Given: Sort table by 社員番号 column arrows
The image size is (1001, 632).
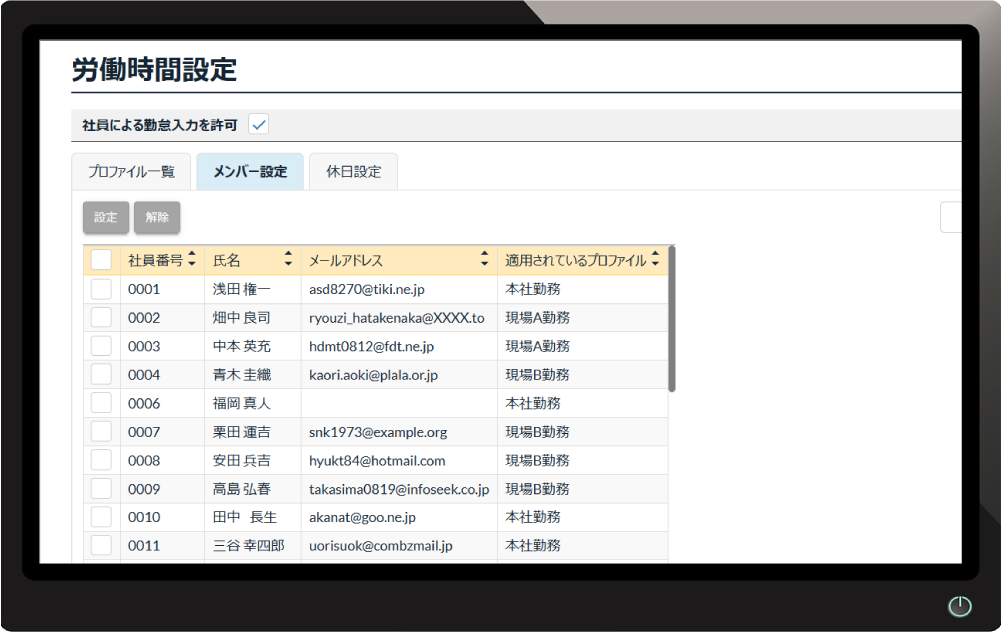Looking at the screenshot, I should (x=191, y=260).
